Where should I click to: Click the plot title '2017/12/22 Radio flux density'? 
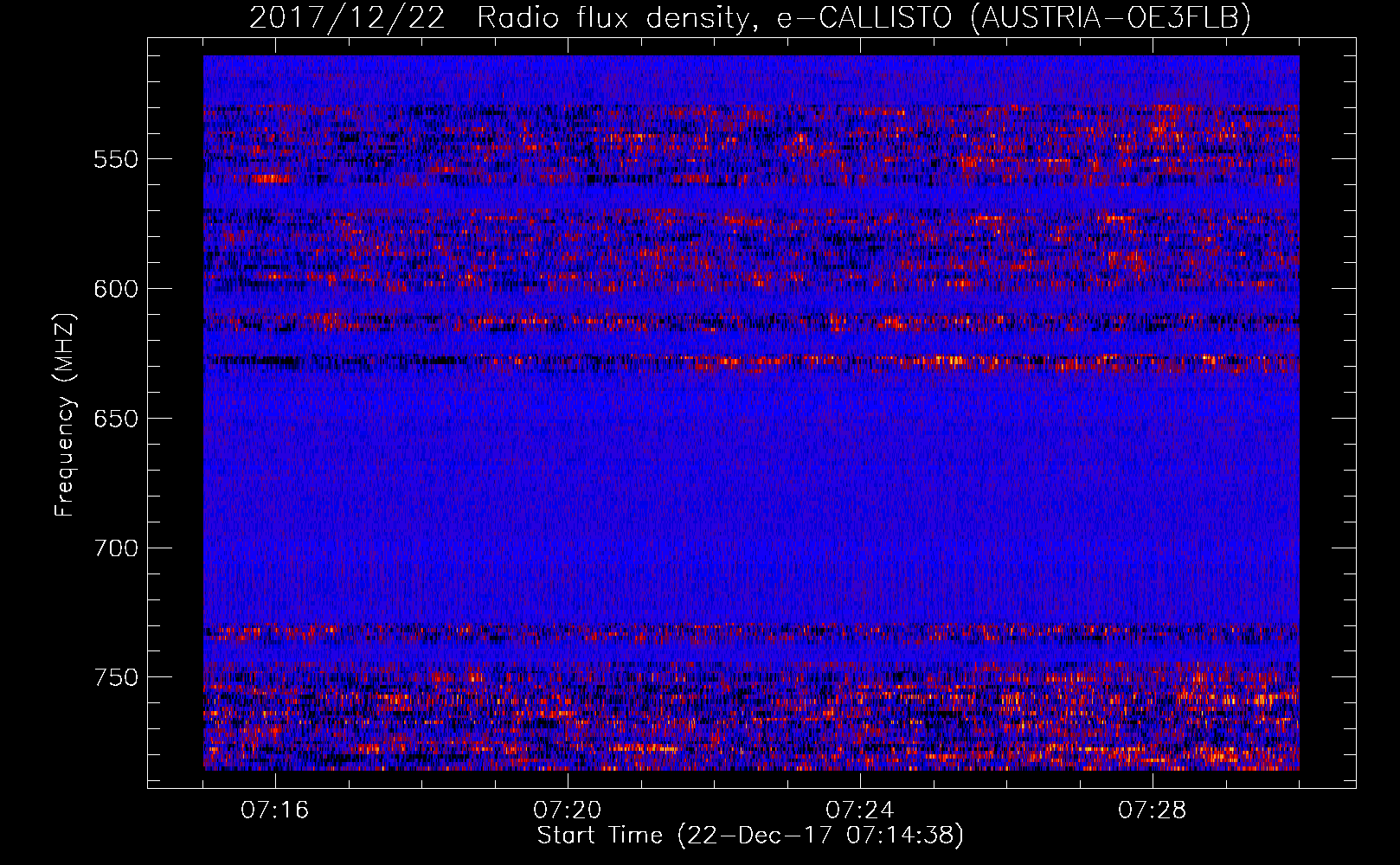click(x=750, y=17)
